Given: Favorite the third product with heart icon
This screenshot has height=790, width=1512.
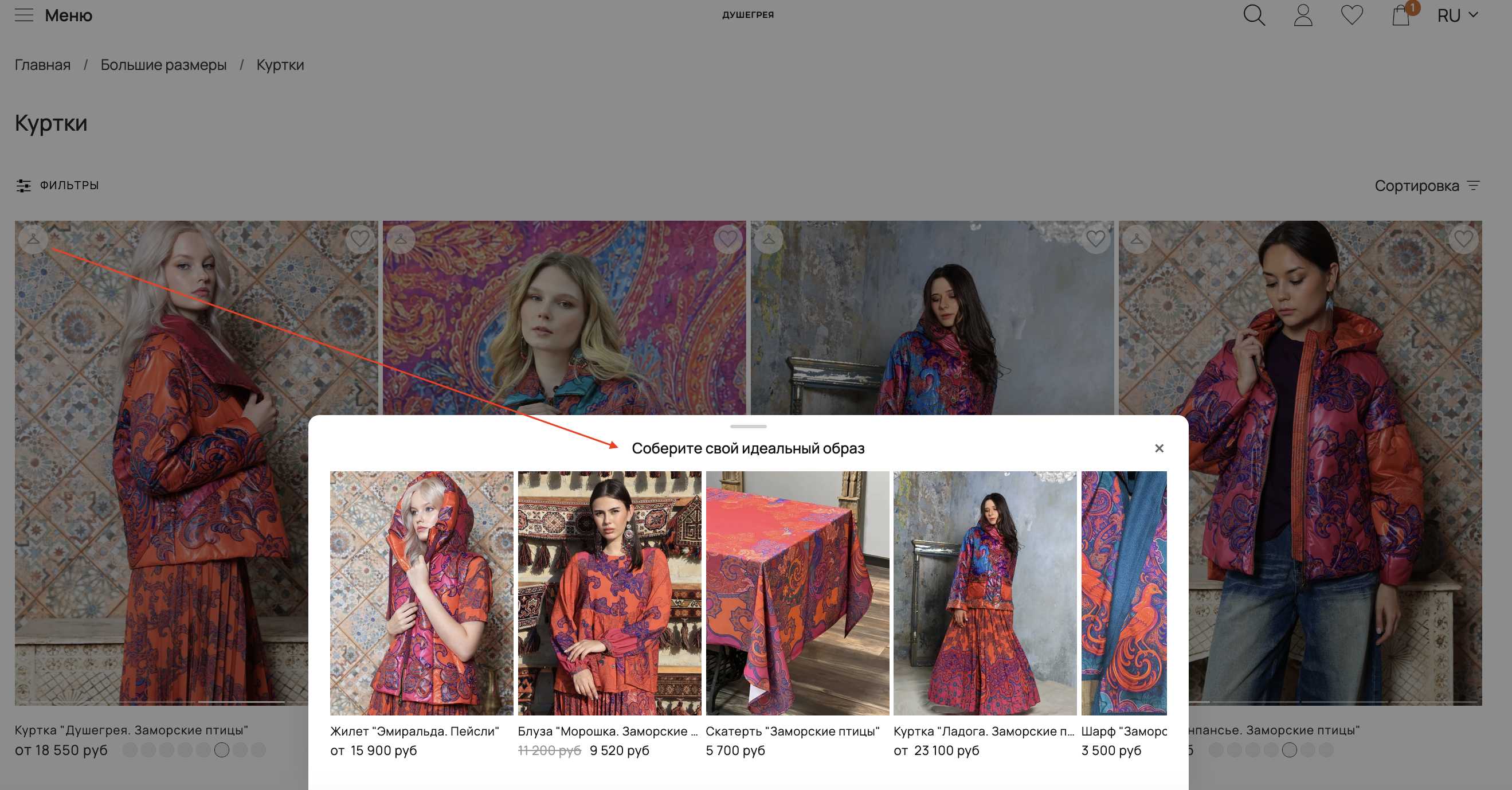Looking at the screenshot, I should point(1095,239).
